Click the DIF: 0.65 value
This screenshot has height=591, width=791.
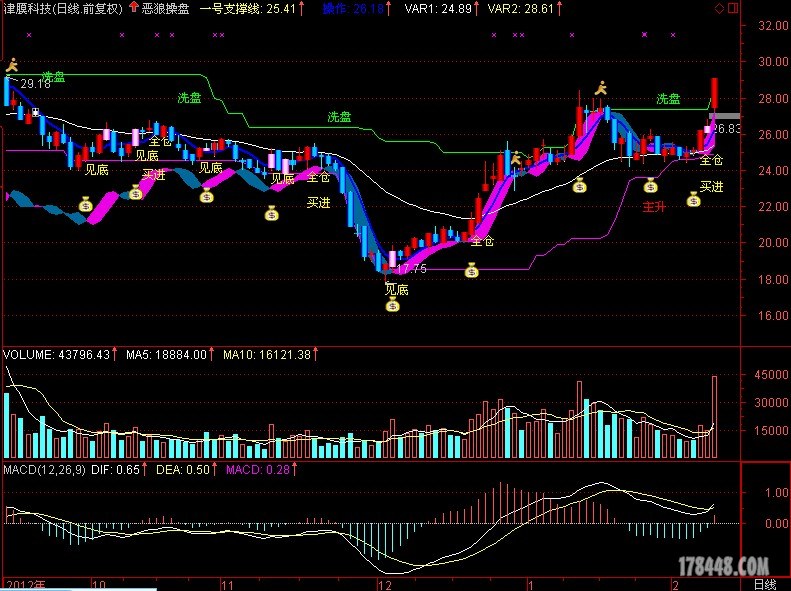(x=115, y=470)
